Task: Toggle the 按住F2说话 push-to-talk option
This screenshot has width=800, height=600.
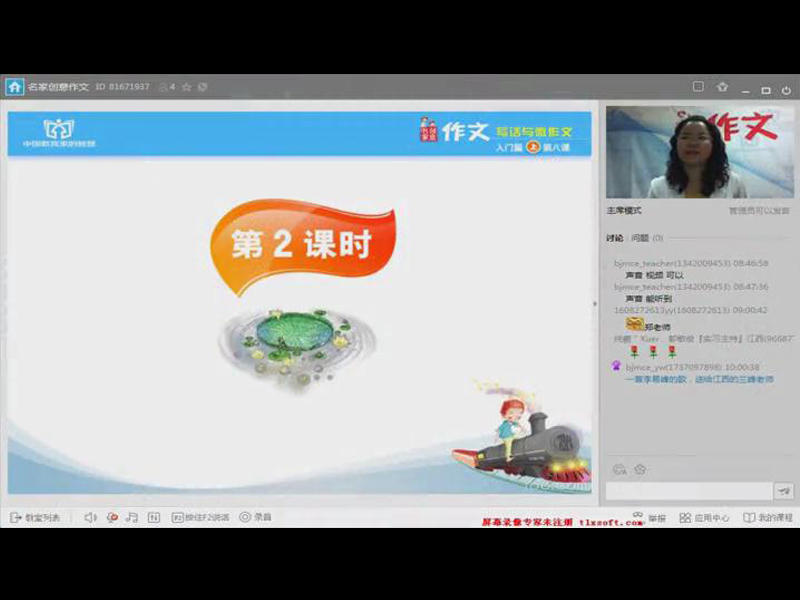Action: (200, 517)
